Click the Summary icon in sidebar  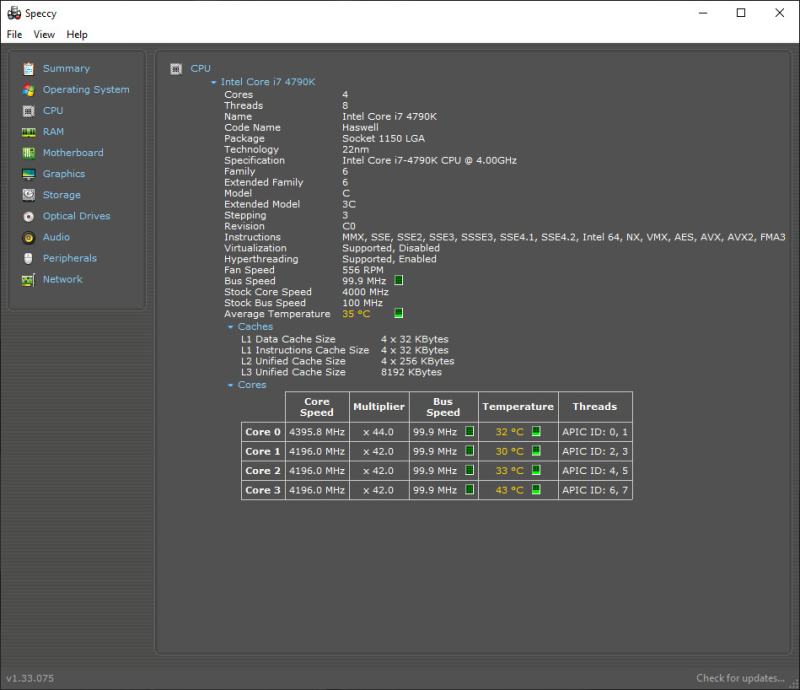tap(28, 69)
